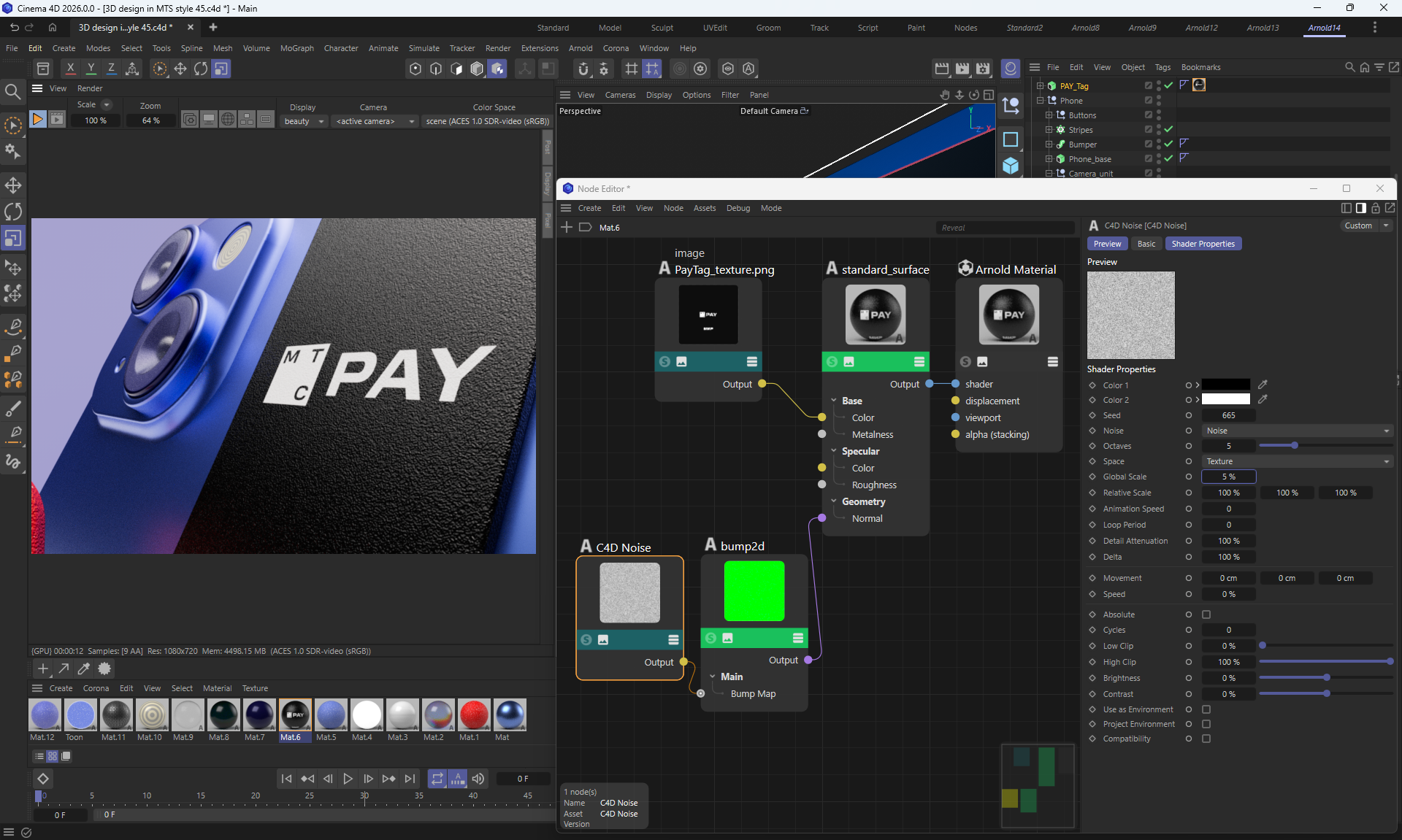Select the Rotate tool in left toolbar
Screen dimensions: 1402x840
pos(13,212)
